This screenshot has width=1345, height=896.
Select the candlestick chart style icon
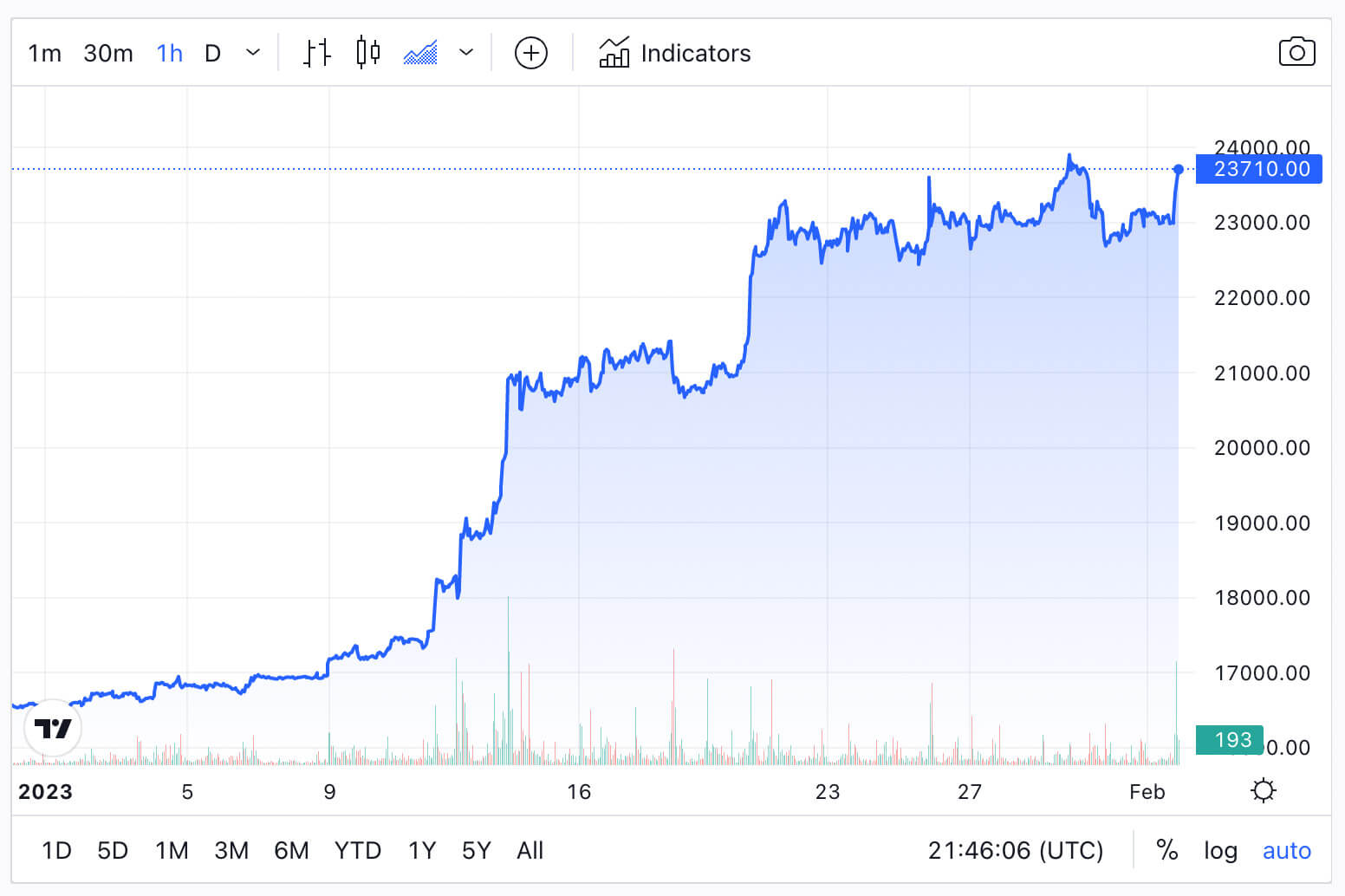coord(367,52)
